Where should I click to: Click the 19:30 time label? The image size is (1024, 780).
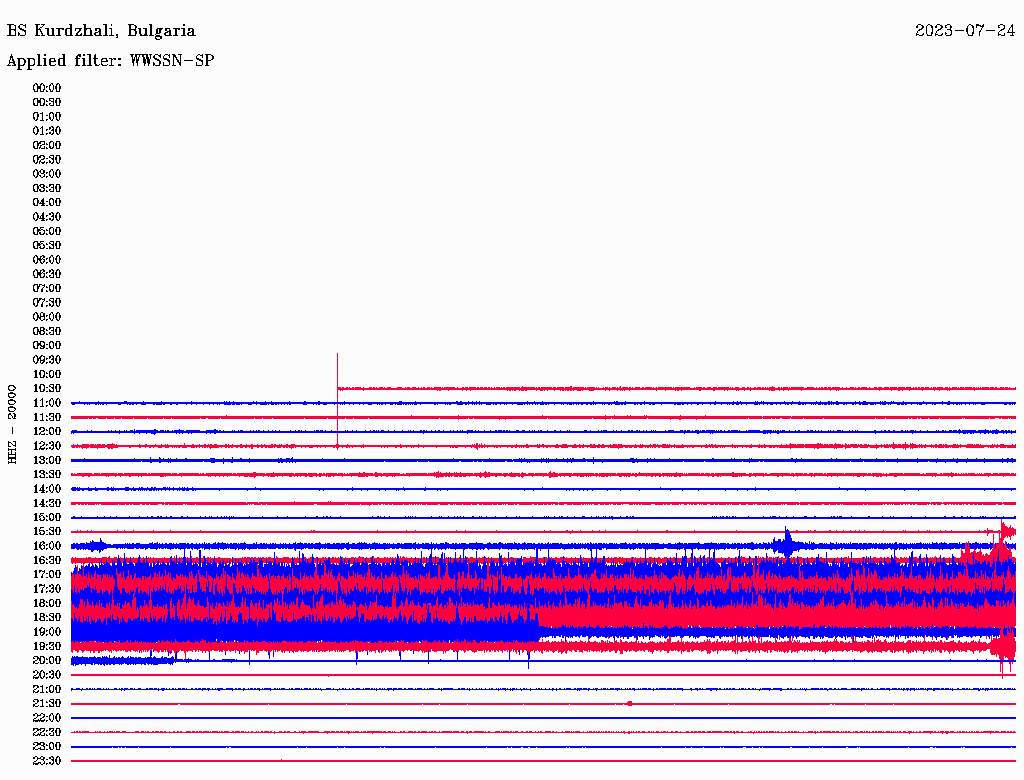click(x=47, y=646)
